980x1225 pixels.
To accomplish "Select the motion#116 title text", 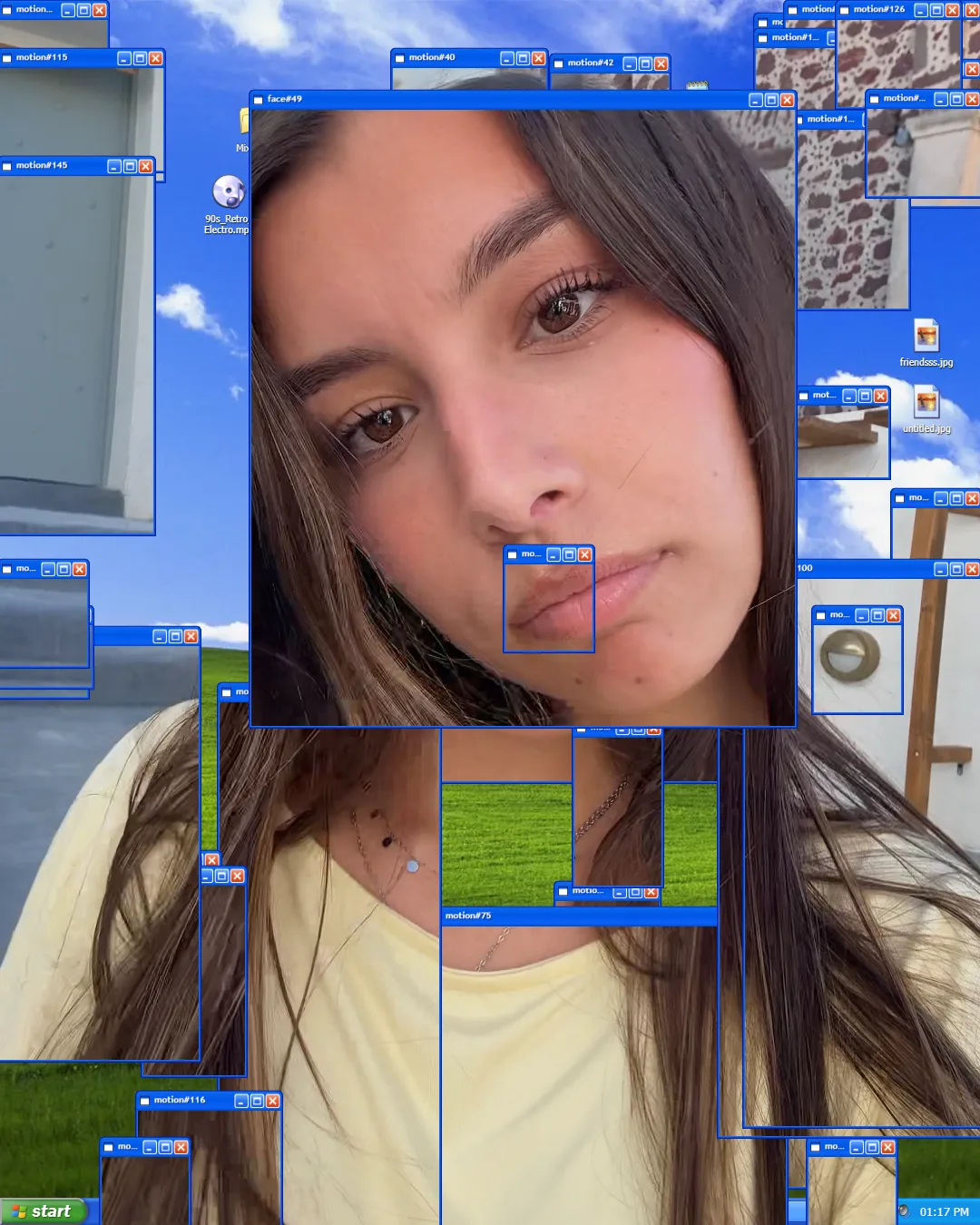I will (180, 1100).
